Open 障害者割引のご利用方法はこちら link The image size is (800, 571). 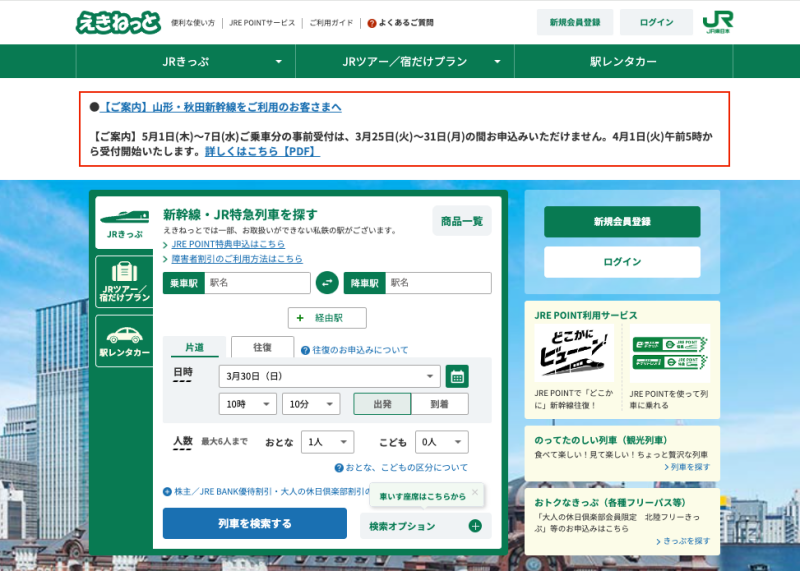pyautogui.click(x=237, y=259)
